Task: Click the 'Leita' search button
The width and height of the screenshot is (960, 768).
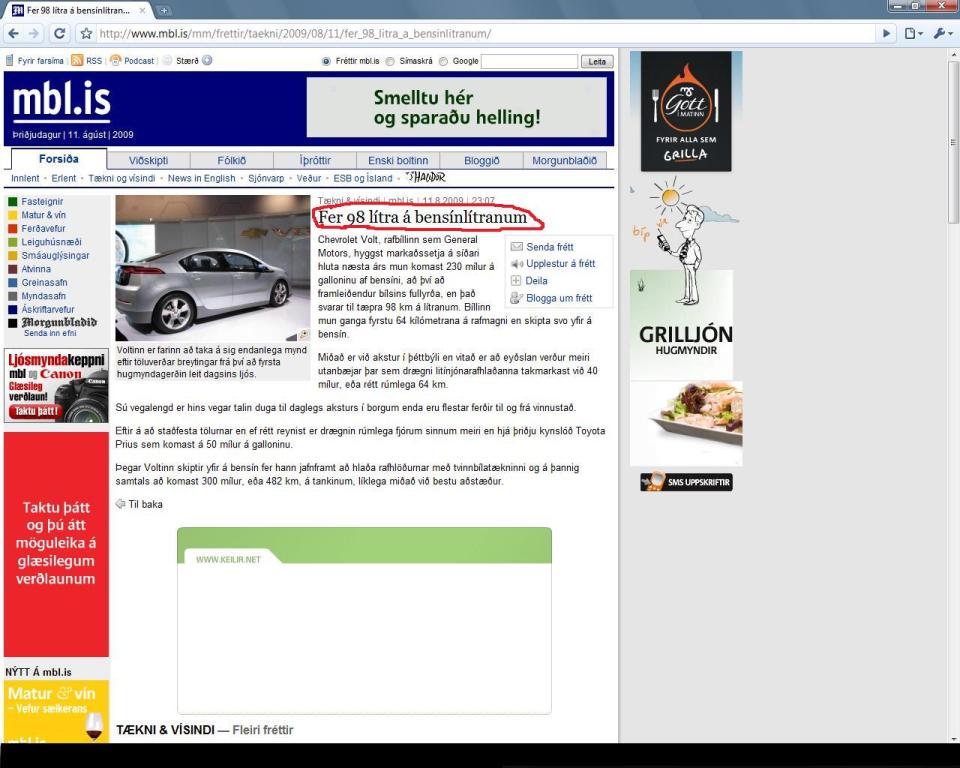Action: point(597,61)
